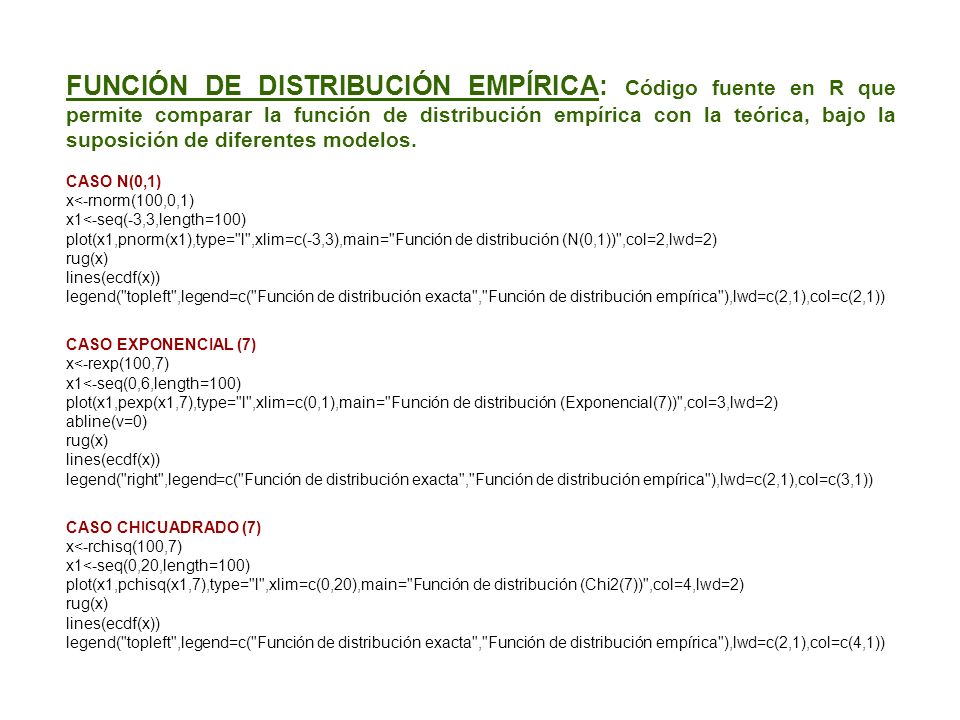Viewport: 960px width, 720px height.
Task: Select the line 'x1<-seq(0,20,length=100)'
Action: [158, 566]
